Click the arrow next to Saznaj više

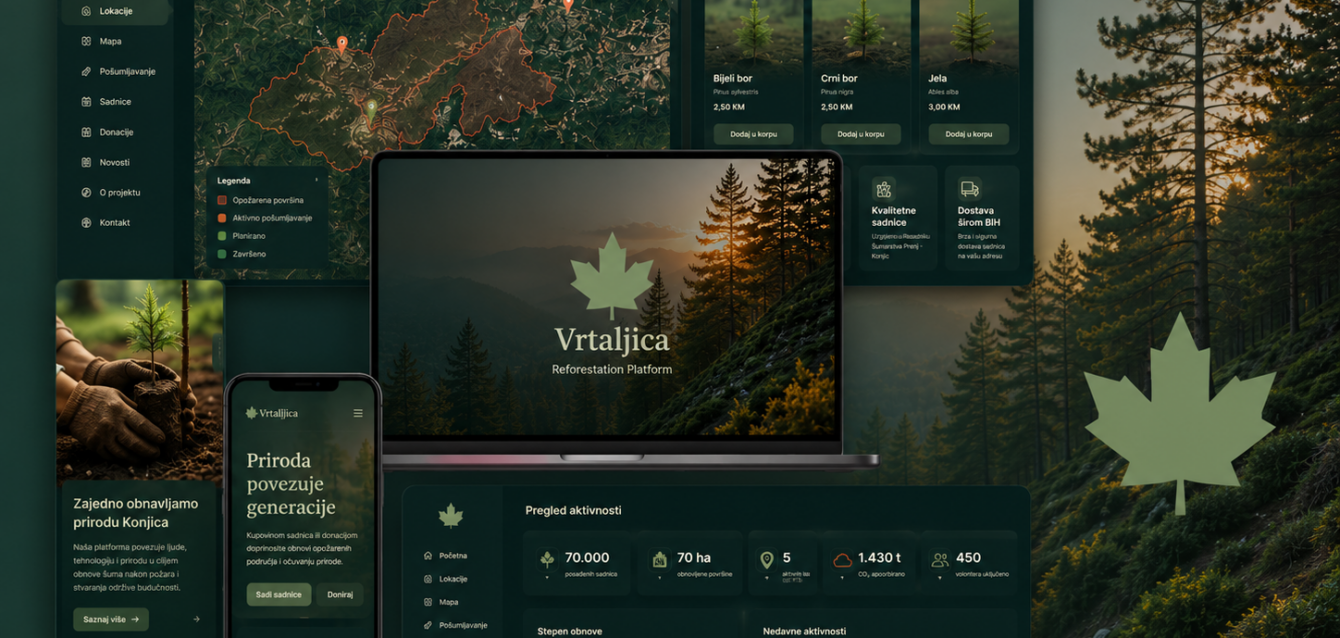[196, 619]
